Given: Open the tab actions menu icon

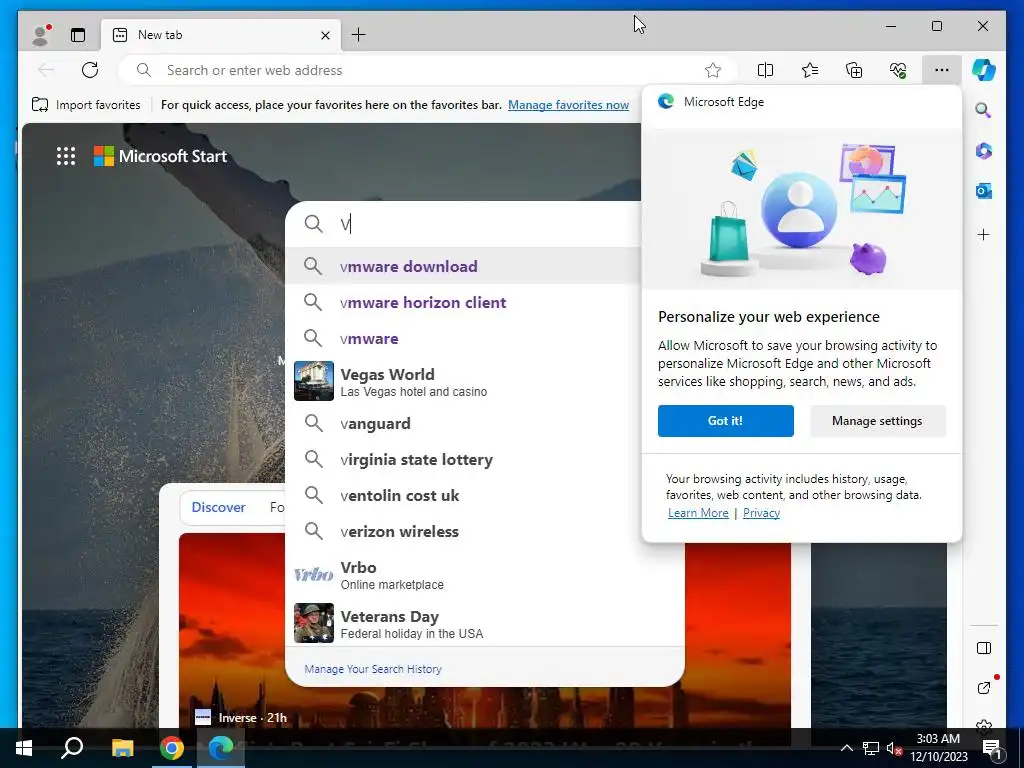Looking at the screenshot, I should pos(78,35).
